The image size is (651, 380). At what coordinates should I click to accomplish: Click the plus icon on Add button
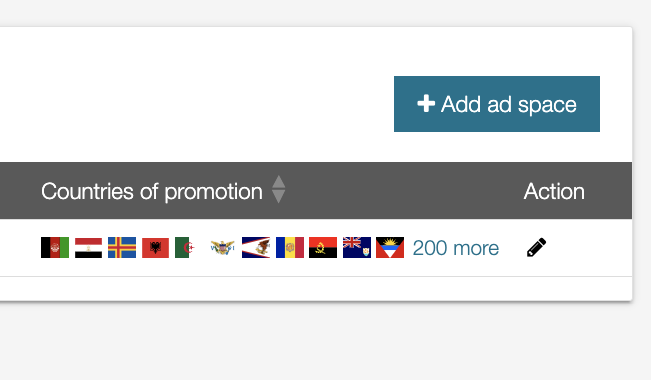click(x=426, y=103)
